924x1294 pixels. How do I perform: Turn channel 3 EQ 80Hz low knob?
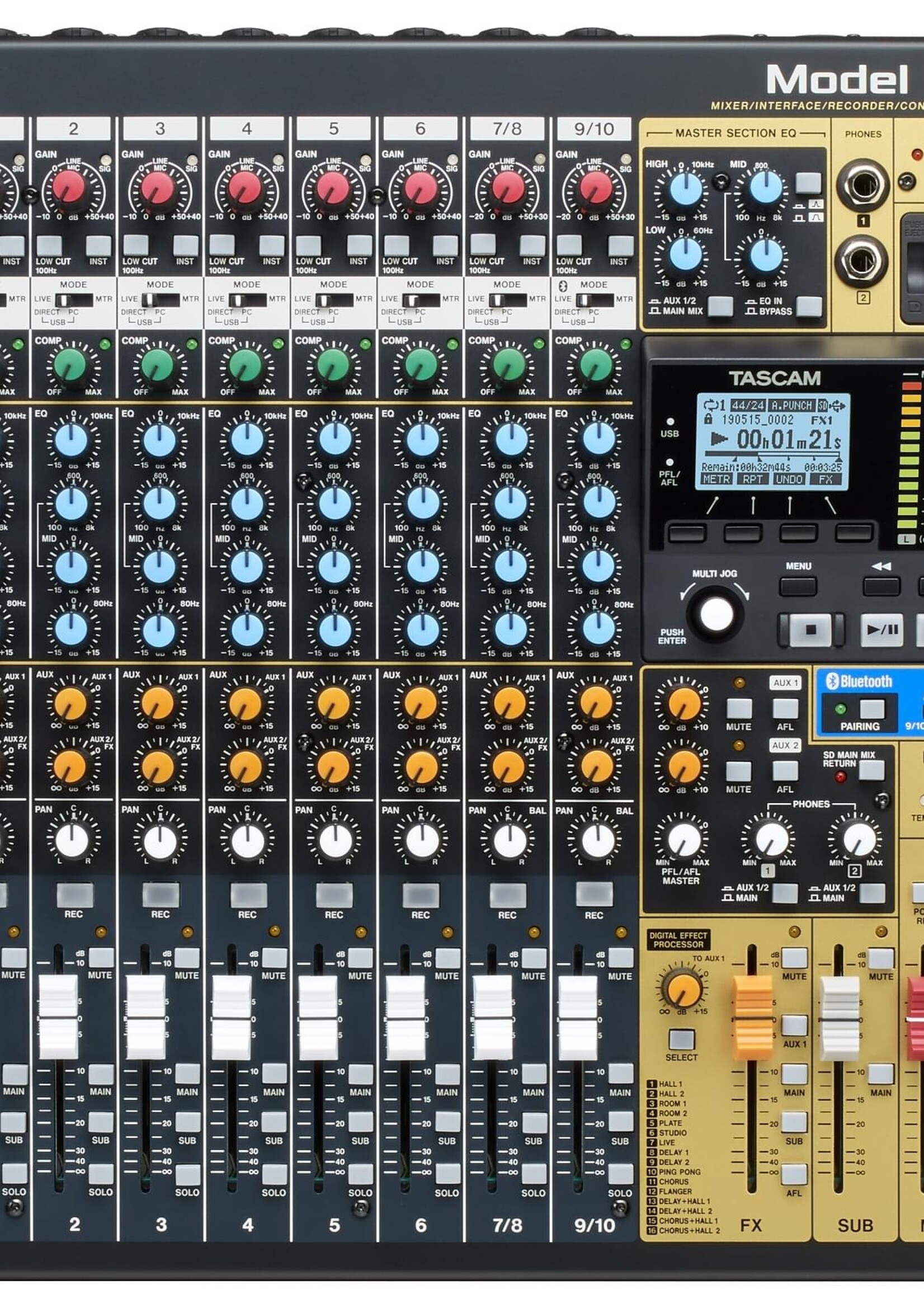click(159, 629)
